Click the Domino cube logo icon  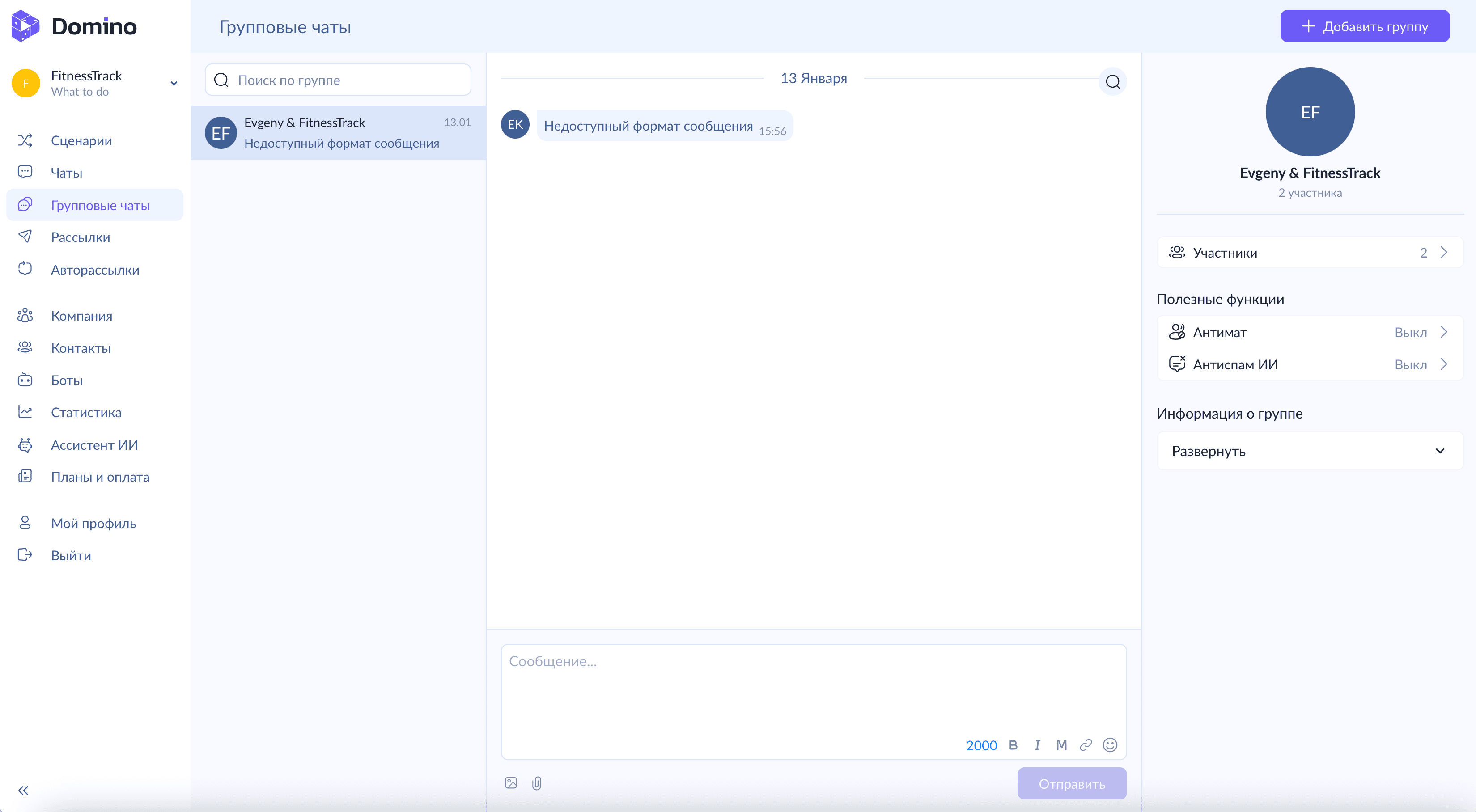26,26
